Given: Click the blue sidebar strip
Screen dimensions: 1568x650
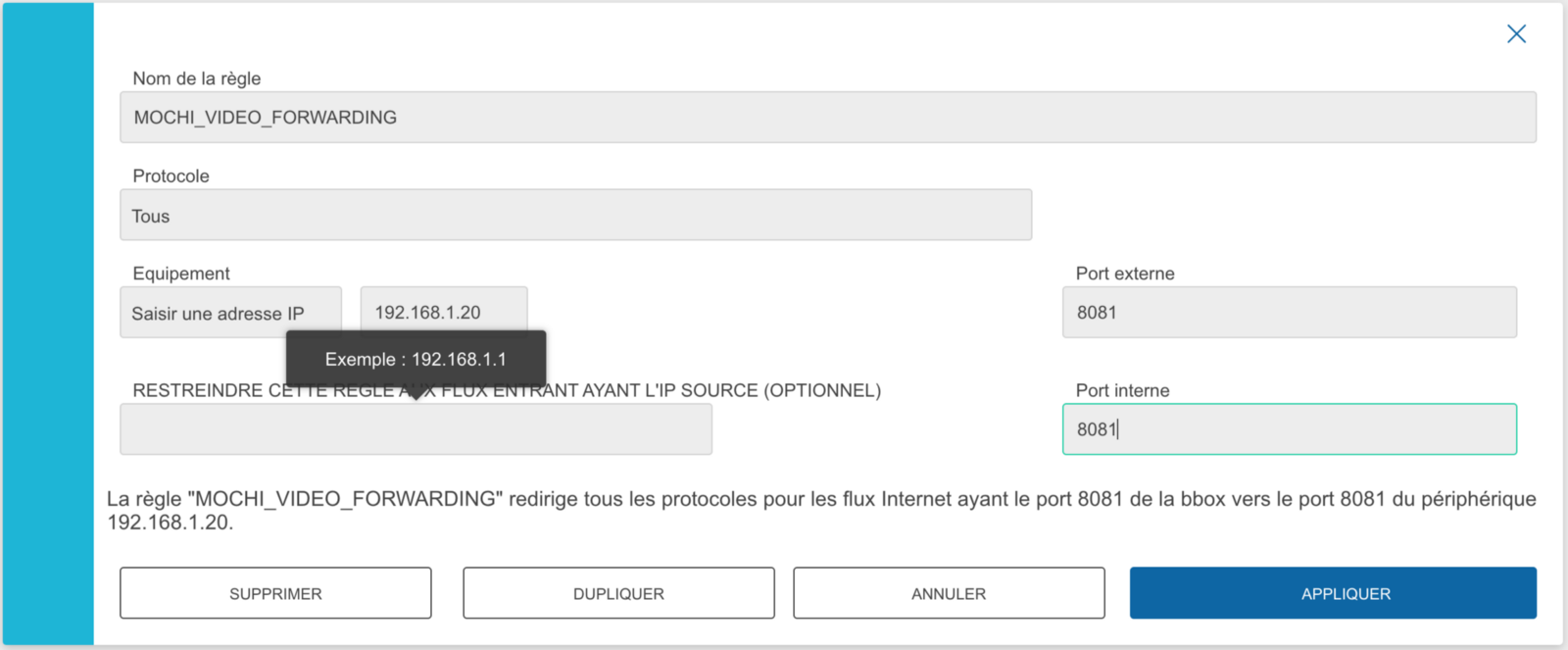Looking at the screenshot, I should [48, 324].
